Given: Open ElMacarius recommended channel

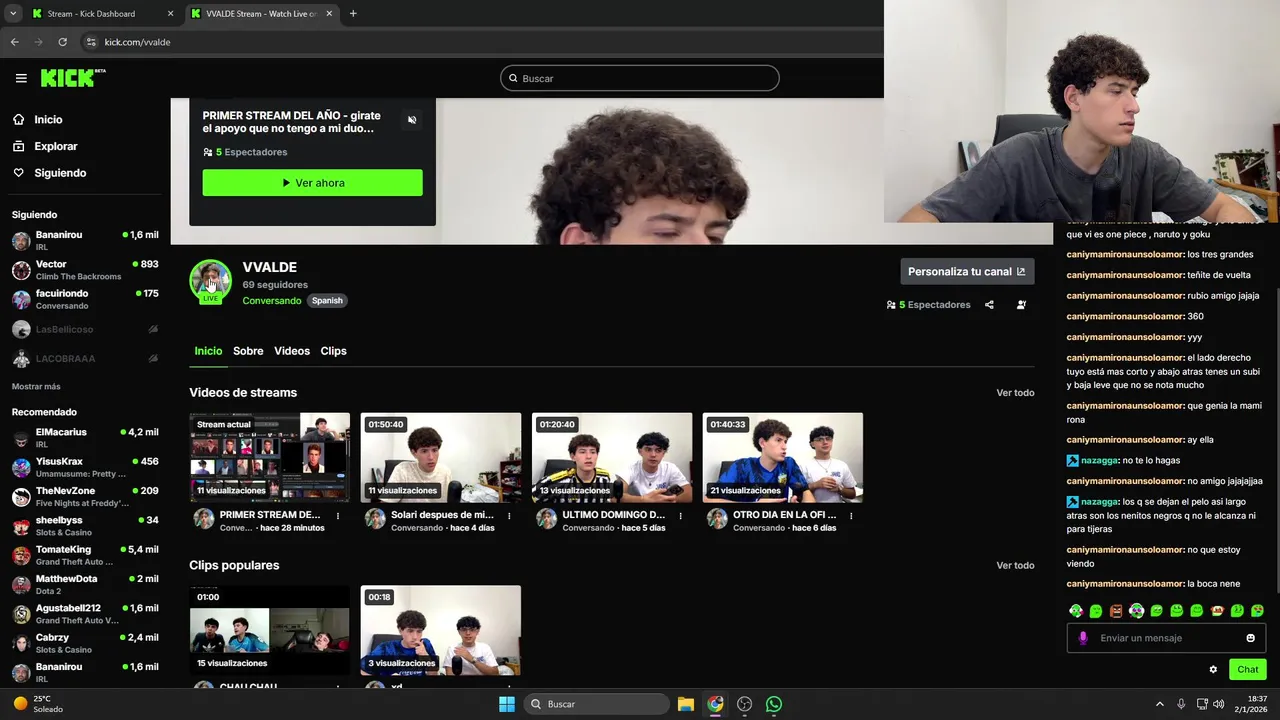Looking at the screenshot, I should coord(85,438).
